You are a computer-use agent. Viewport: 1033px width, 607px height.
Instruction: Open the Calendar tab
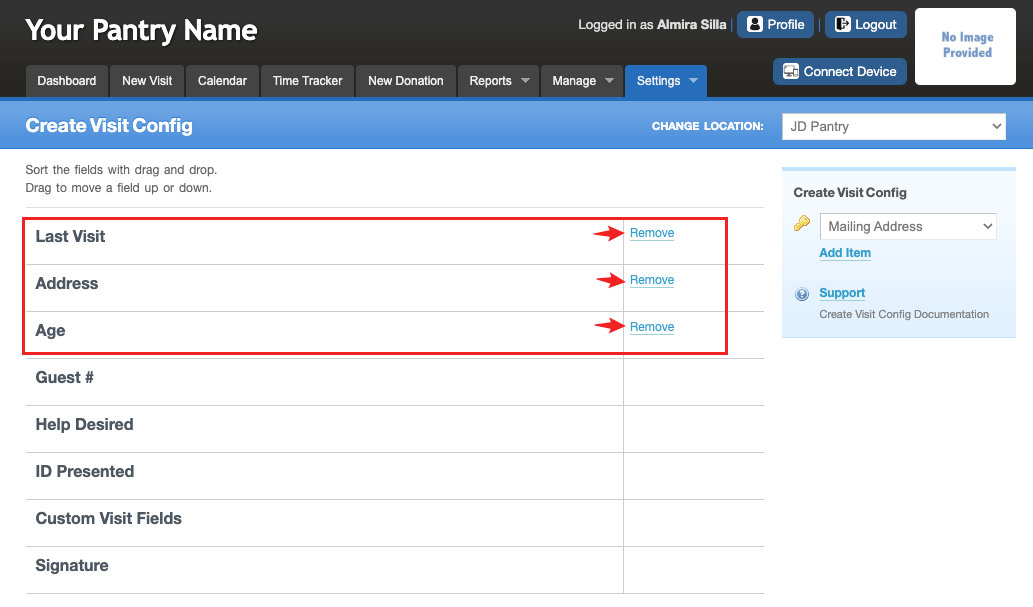pos(222,81)
